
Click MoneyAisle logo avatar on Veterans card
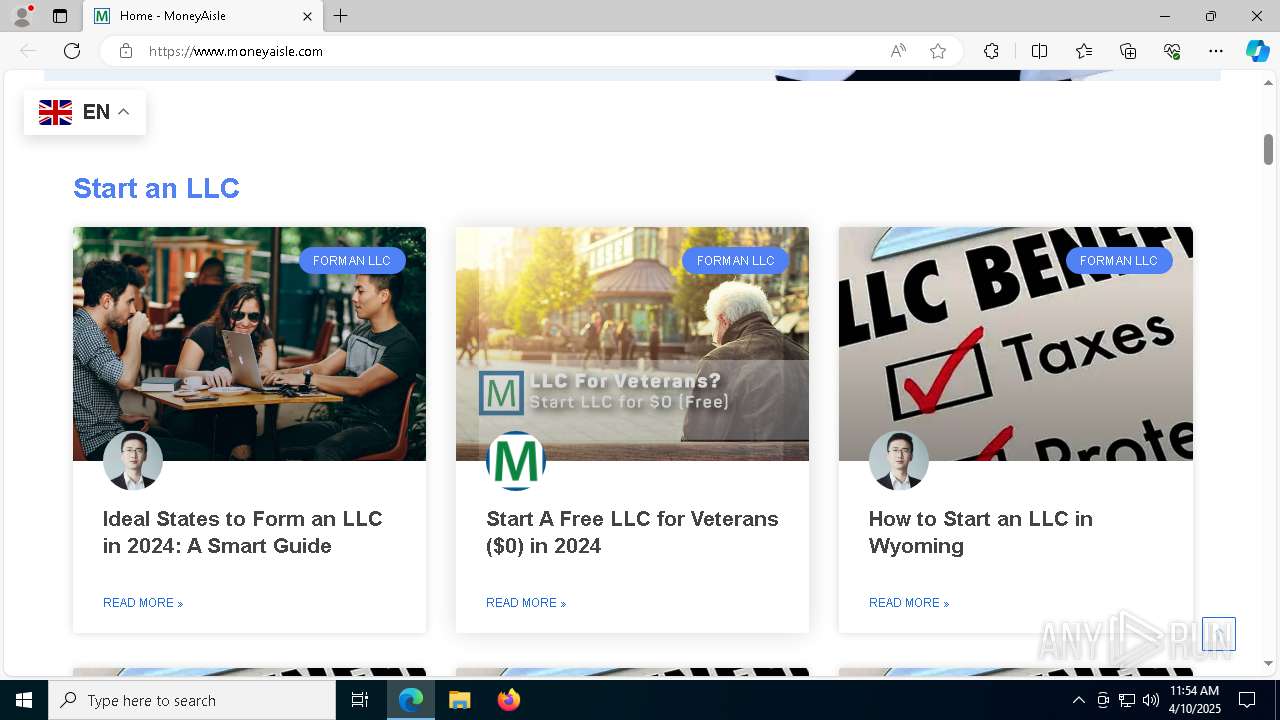pos(516,461)
